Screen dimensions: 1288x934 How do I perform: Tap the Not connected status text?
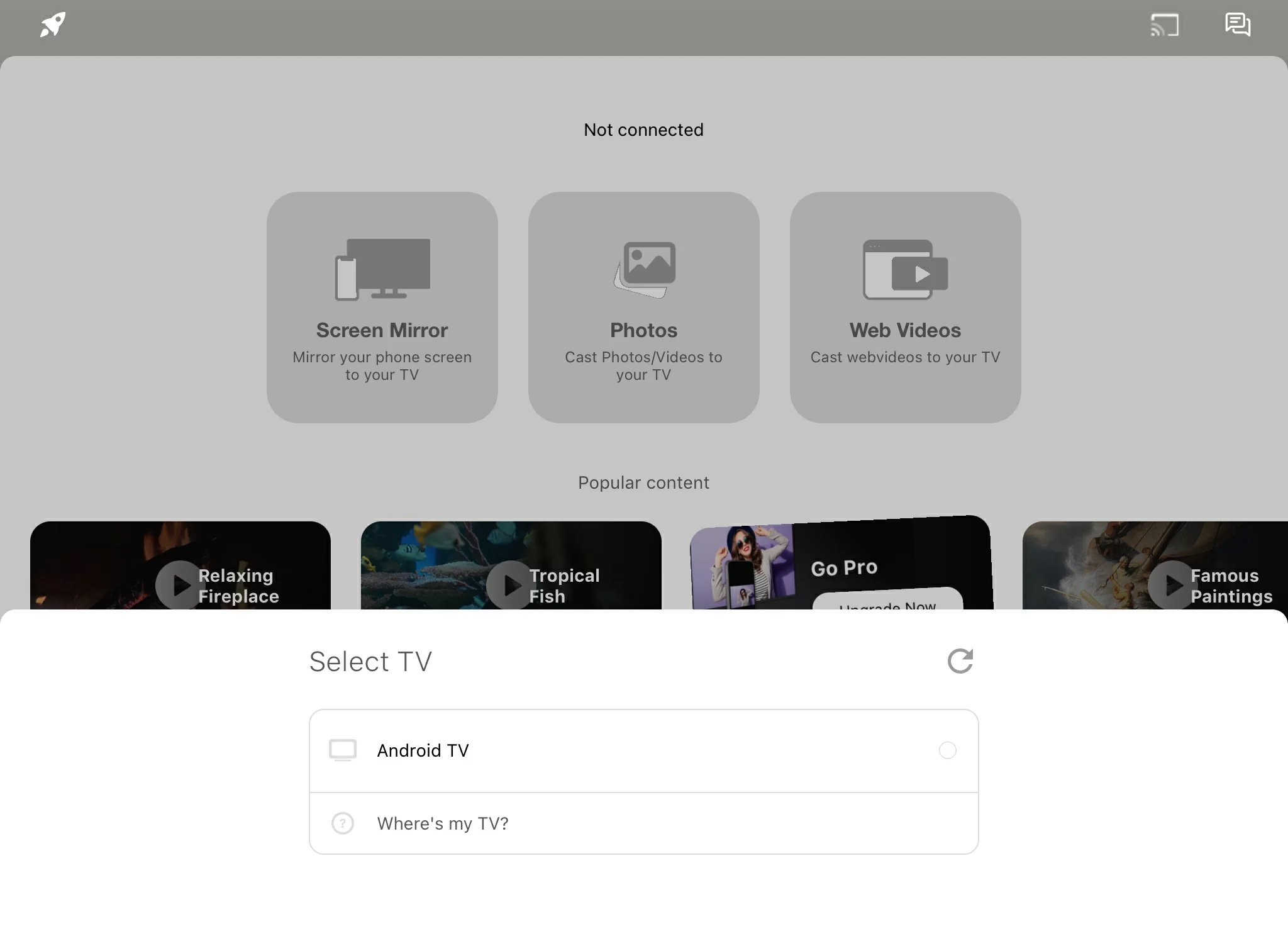click(643, 130)
